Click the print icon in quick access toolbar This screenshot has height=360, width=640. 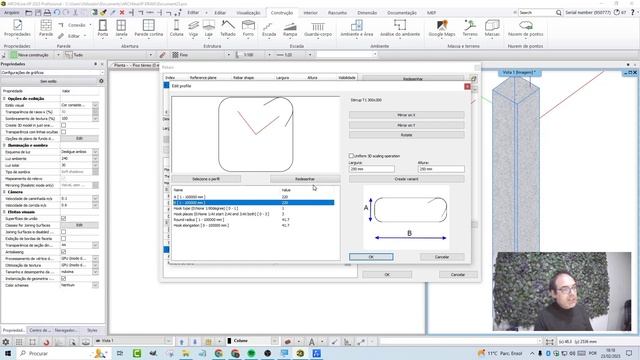pyautogui.click(x=47, y=13)
